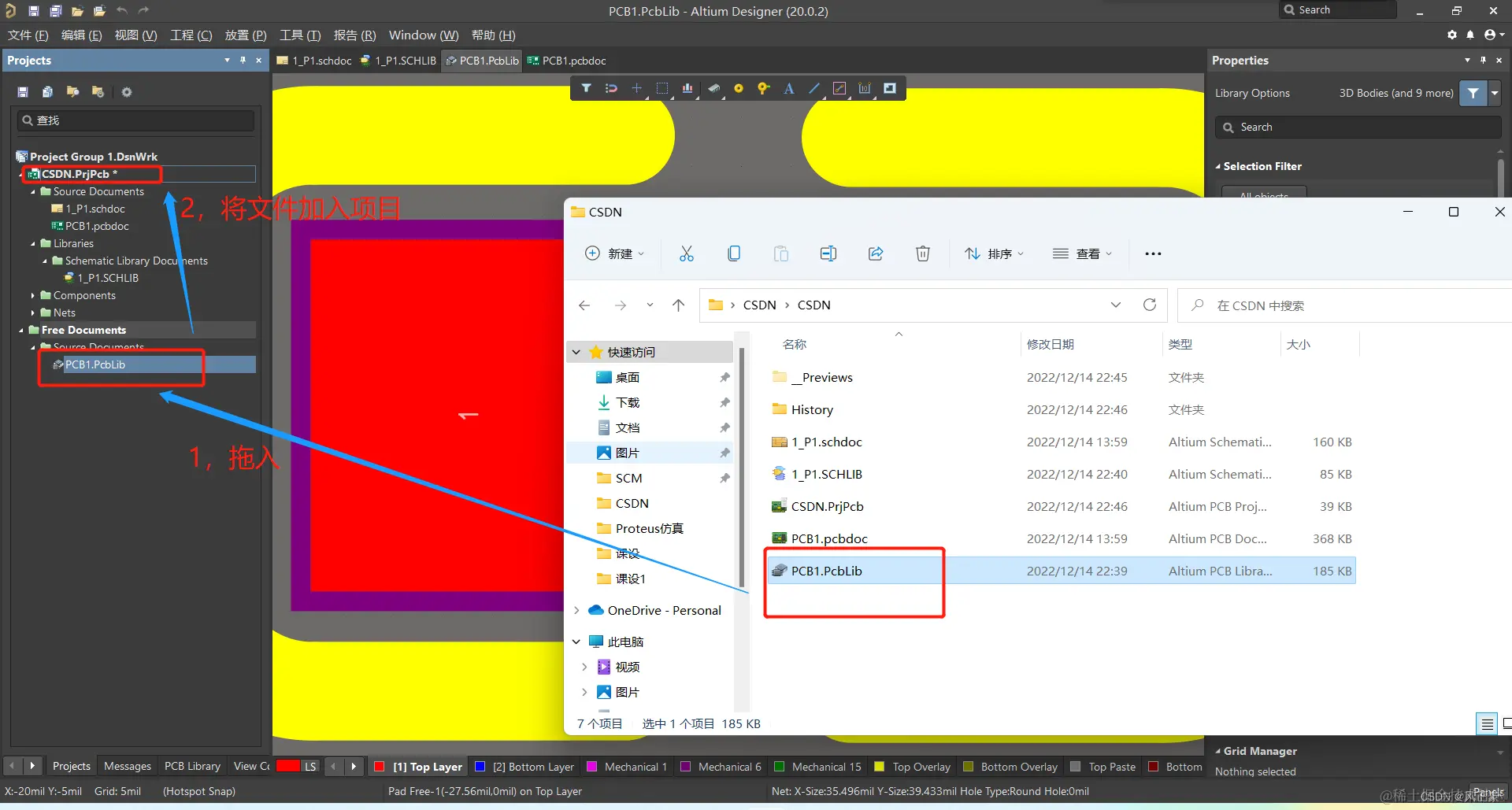Image resolution: width=1512 pixels, height=810 pixels.
Task: Select the place pad tool
Action: (x=739, y=88)
